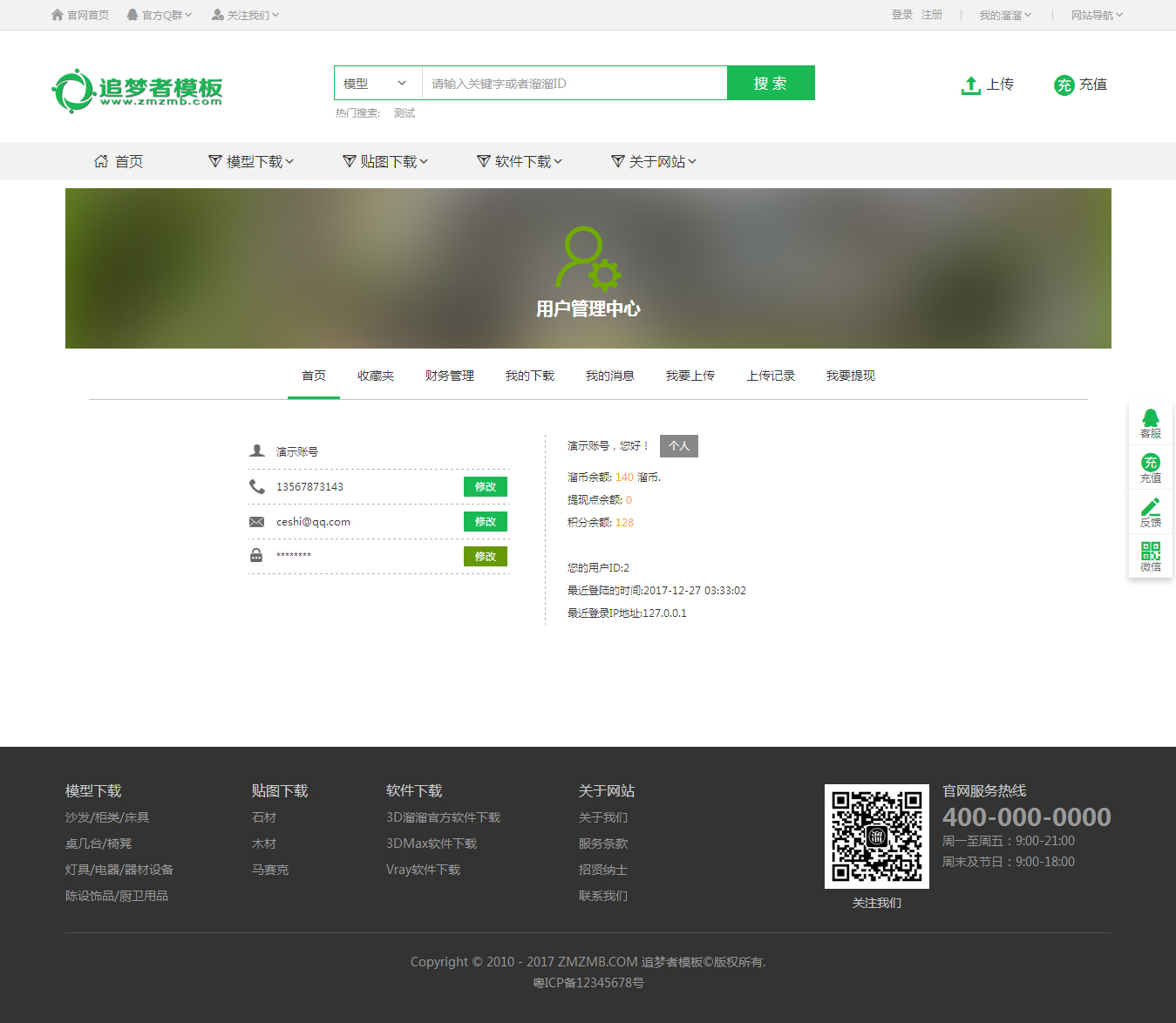This screenshot has height=1023, width=1176.
Task: Click the 官网首页 home icon in top bar
Action: click(58, 15)
